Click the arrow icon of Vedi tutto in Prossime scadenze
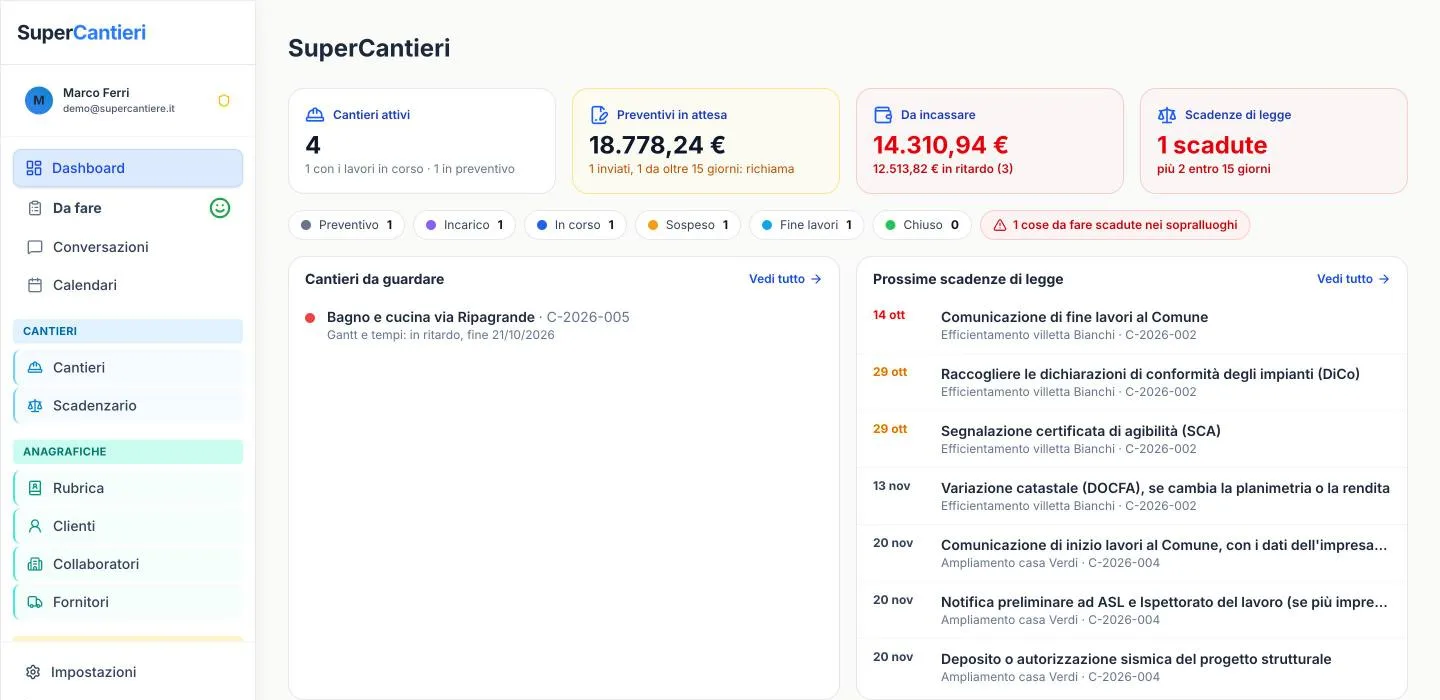The height and width of the screenshot is (700, 1440). (1384, 279)
